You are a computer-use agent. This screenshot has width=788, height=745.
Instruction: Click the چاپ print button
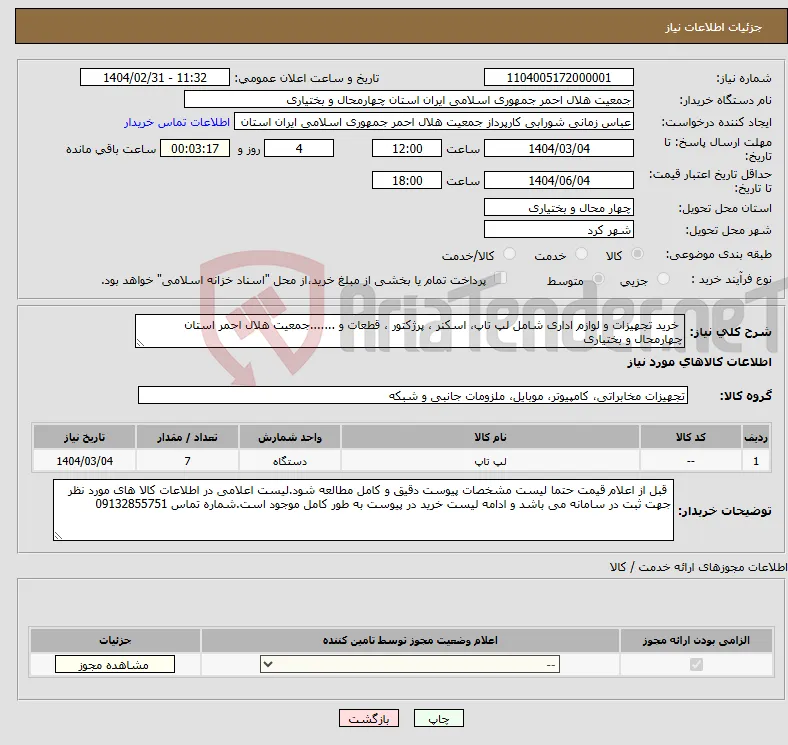click(439, 719)
